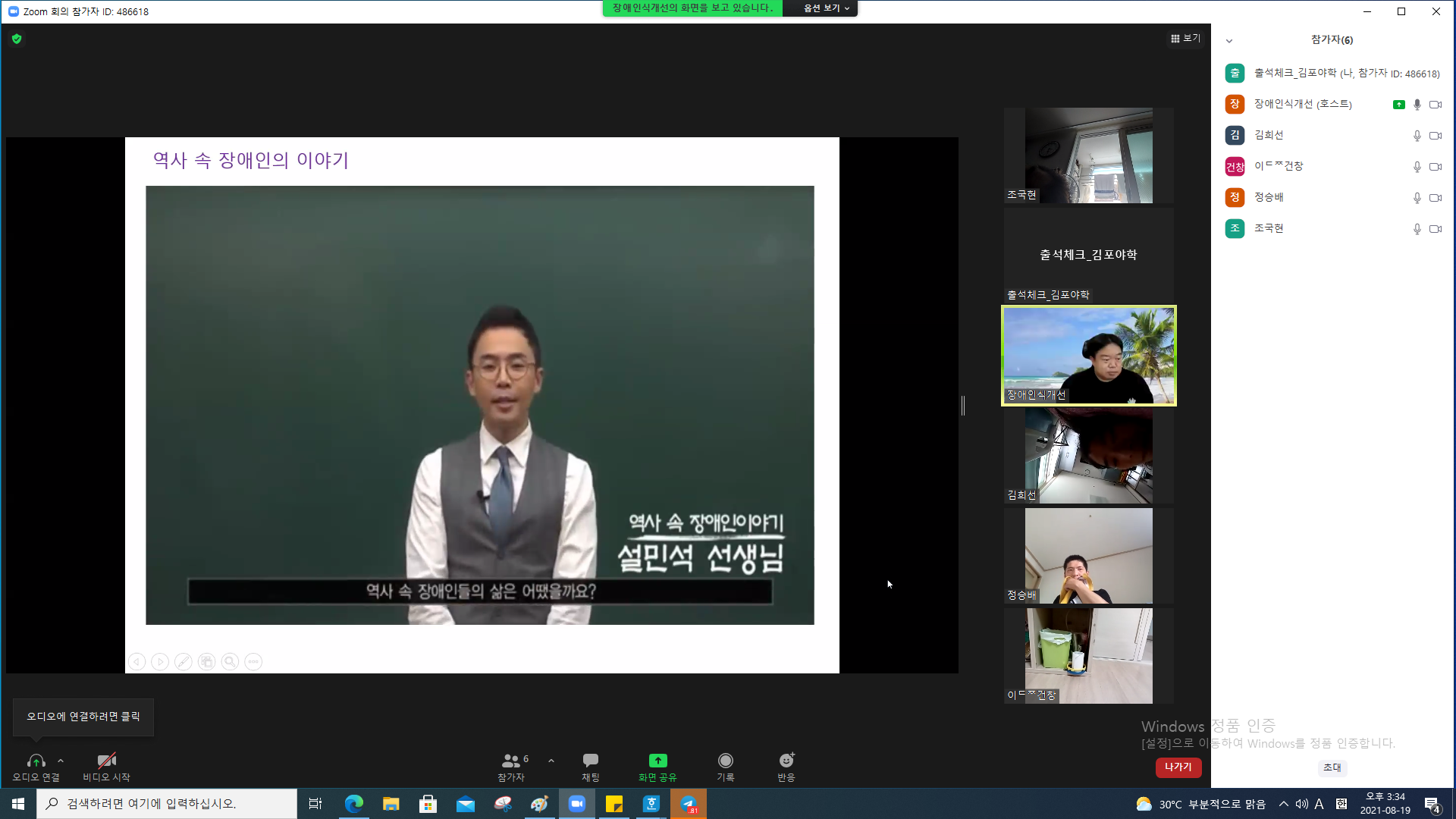Image resolution: width=1456 pixels, height=819 pixels.
Task: Toggle microphone icon for 조국현 in list
Action: [x=1417, y=229]
